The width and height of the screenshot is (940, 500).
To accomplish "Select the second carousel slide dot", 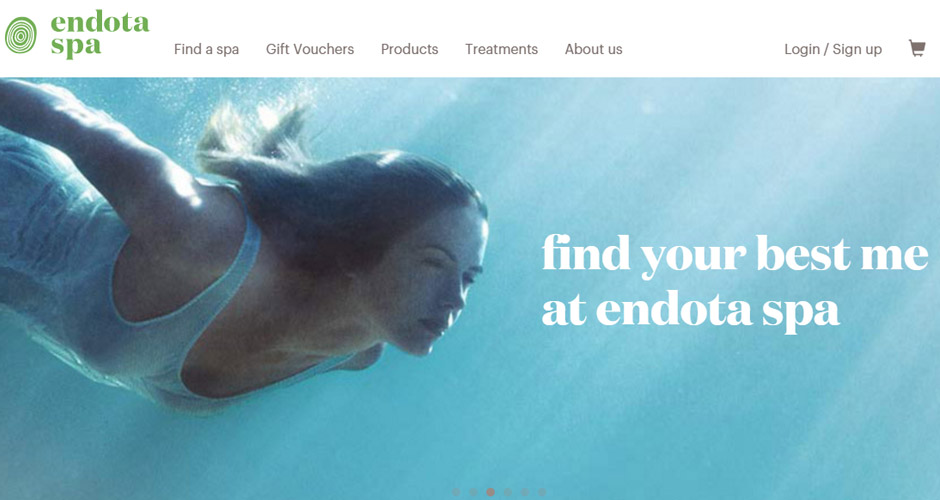I will pyautogui.click(x=473, y=492).
